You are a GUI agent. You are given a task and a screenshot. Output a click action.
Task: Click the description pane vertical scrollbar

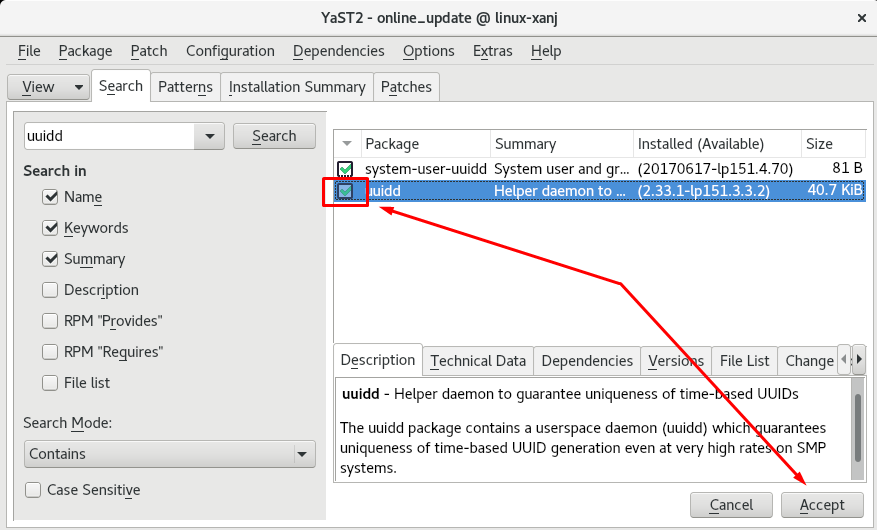click(x=857, y=428)
